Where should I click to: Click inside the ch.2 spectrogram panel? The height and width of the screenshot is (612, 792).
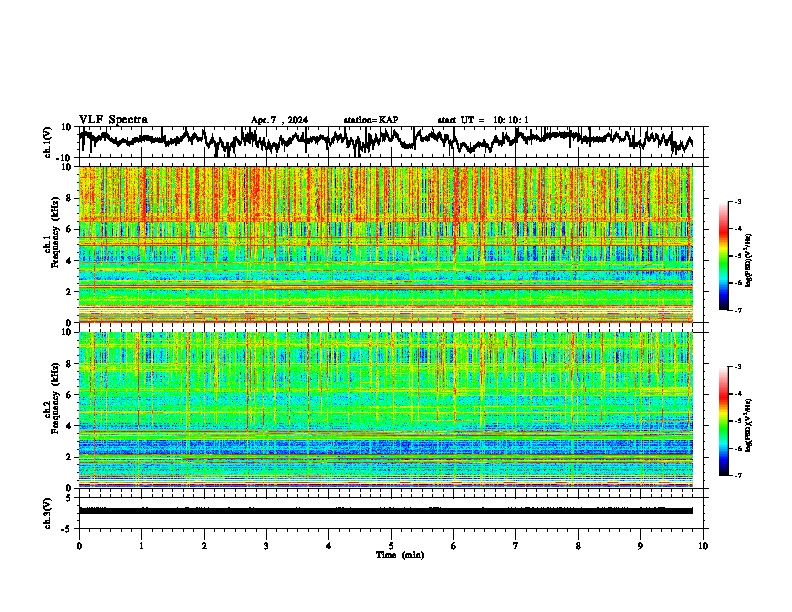(x=386, y=410)
